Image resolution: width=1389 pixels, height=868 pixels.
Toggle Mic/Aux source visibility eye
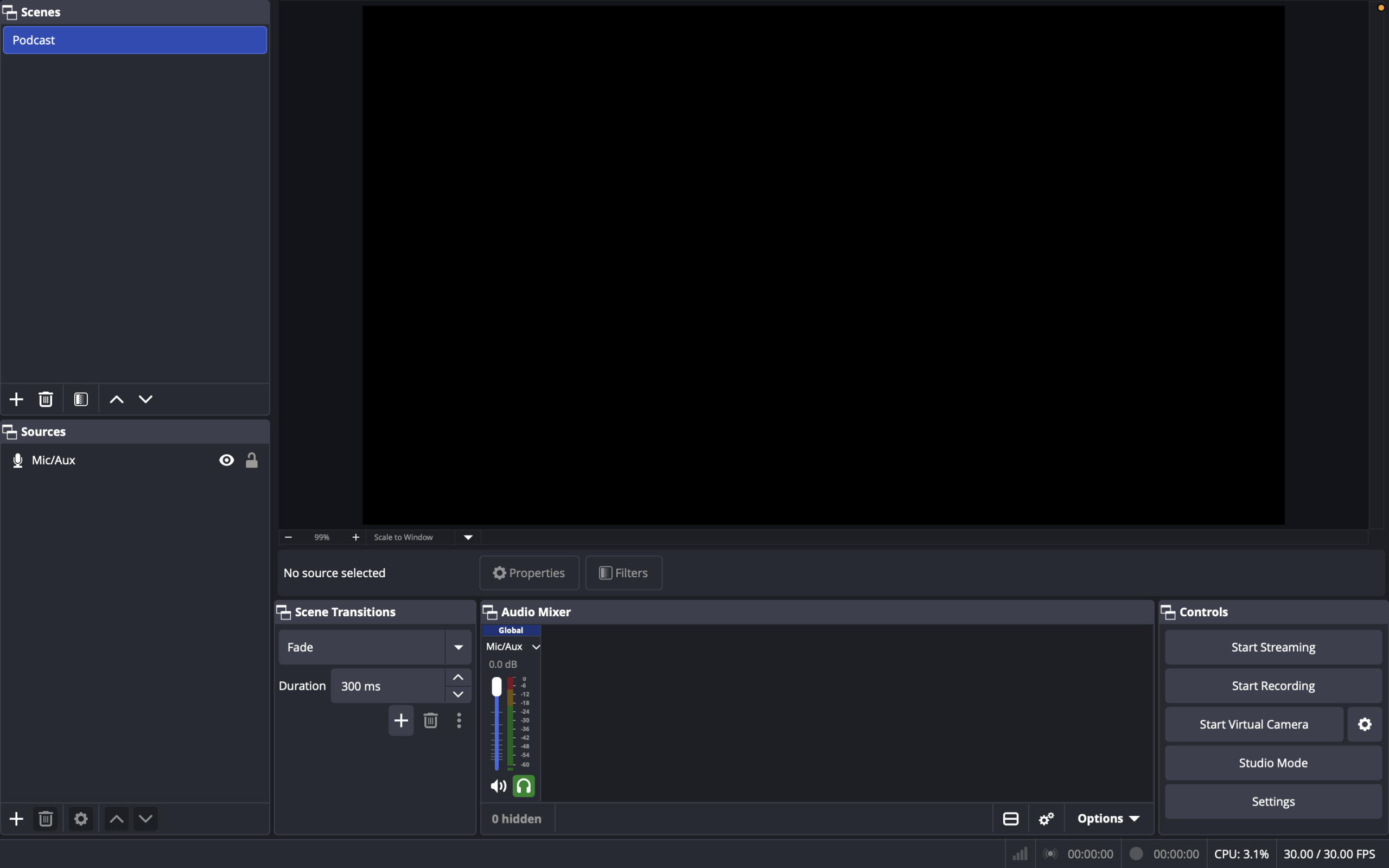click(227, 461)
